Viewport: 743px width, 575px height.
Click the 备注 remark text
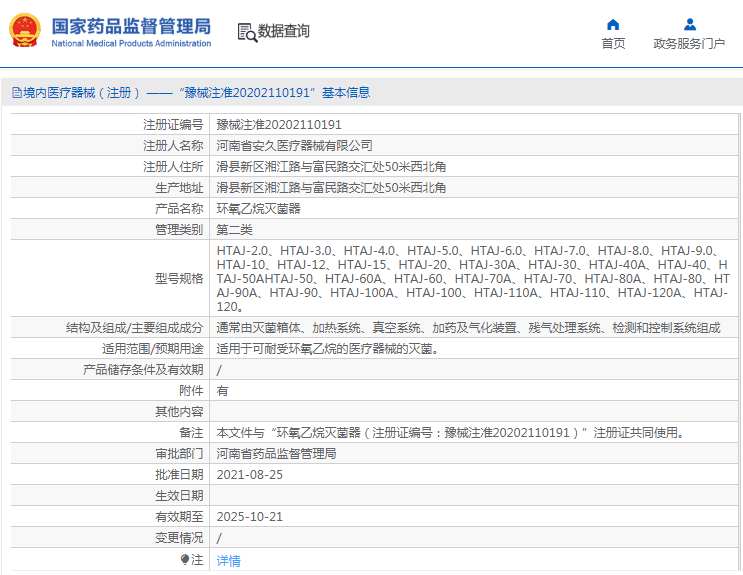click(x=451, y=433)
